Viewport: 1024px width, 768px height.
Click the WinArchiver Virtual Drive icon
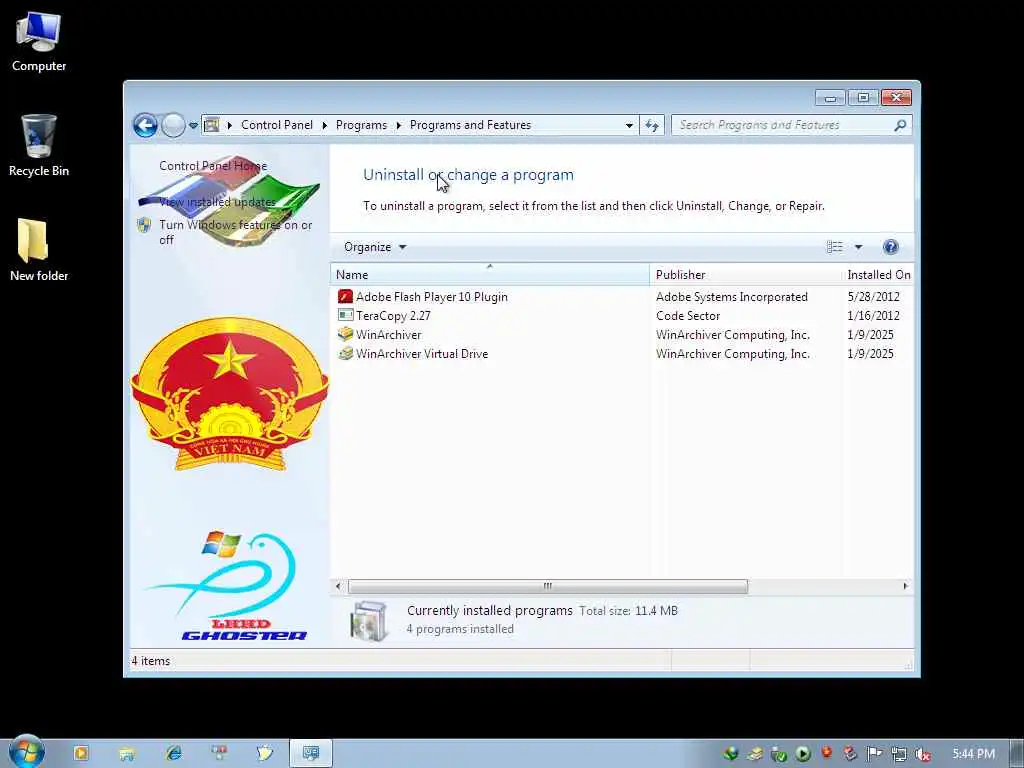pyautogui.click(x=345, y=353)
